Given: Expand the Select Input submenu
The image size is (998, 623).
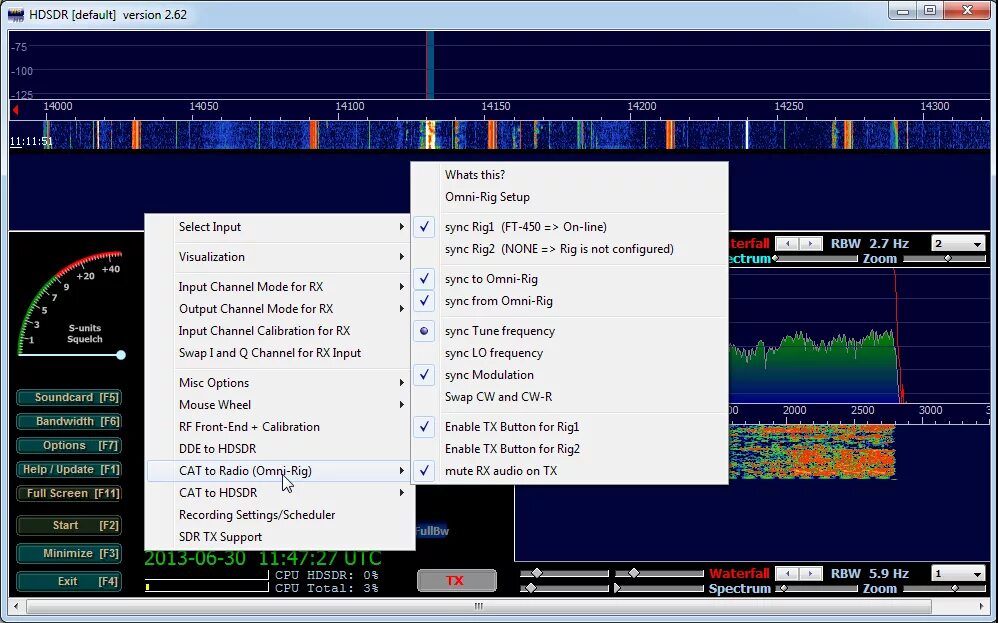Looking at the screenshot, I should (x=279, y=227).
